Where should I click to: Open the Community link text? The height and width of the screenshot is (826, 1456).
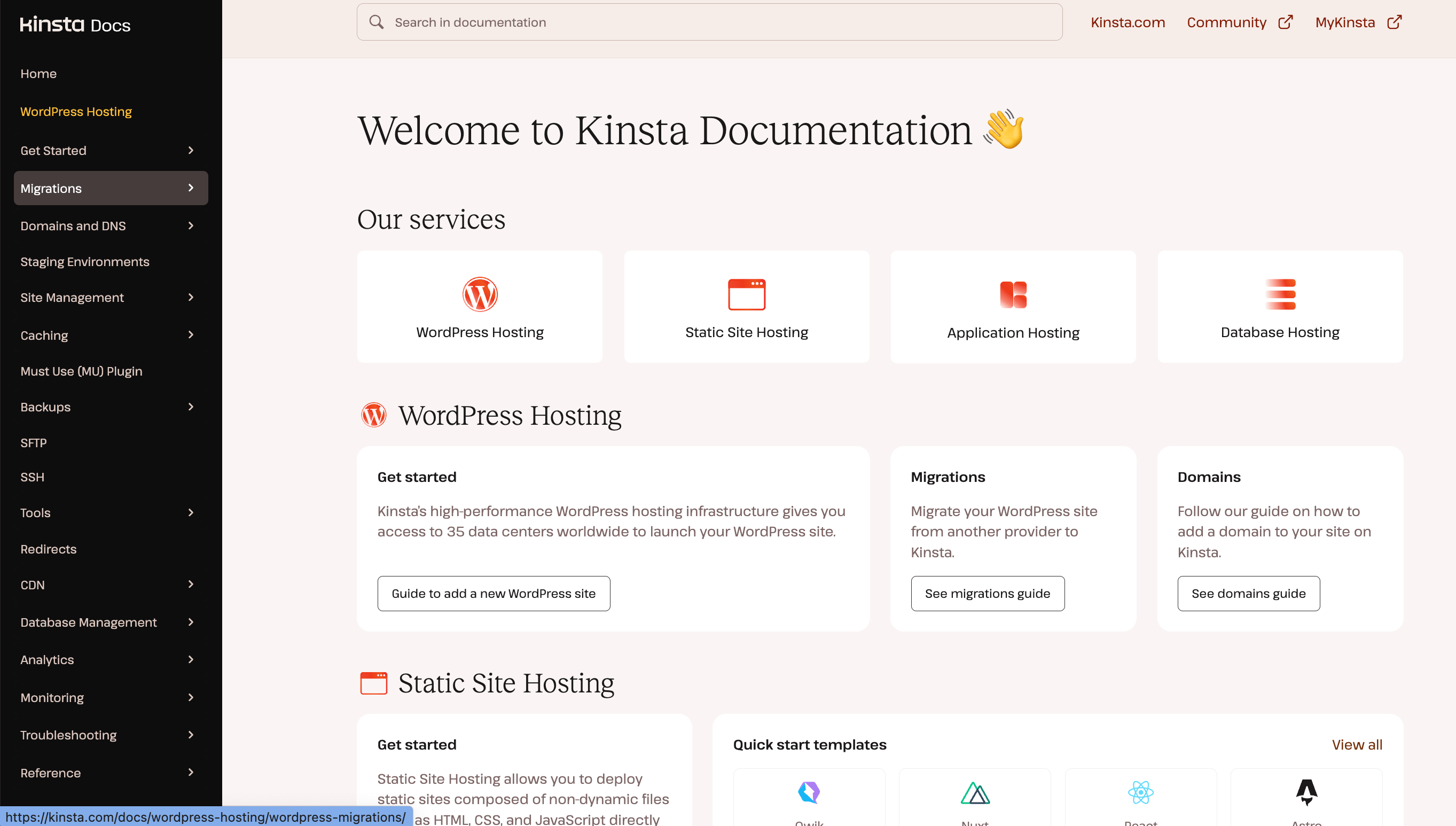[1226, 22]
